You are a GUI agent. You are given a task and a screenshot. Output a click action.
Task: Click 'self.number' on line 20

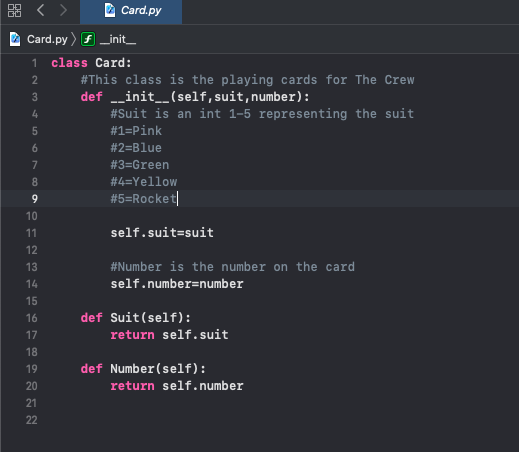click(x=203, y=386)
